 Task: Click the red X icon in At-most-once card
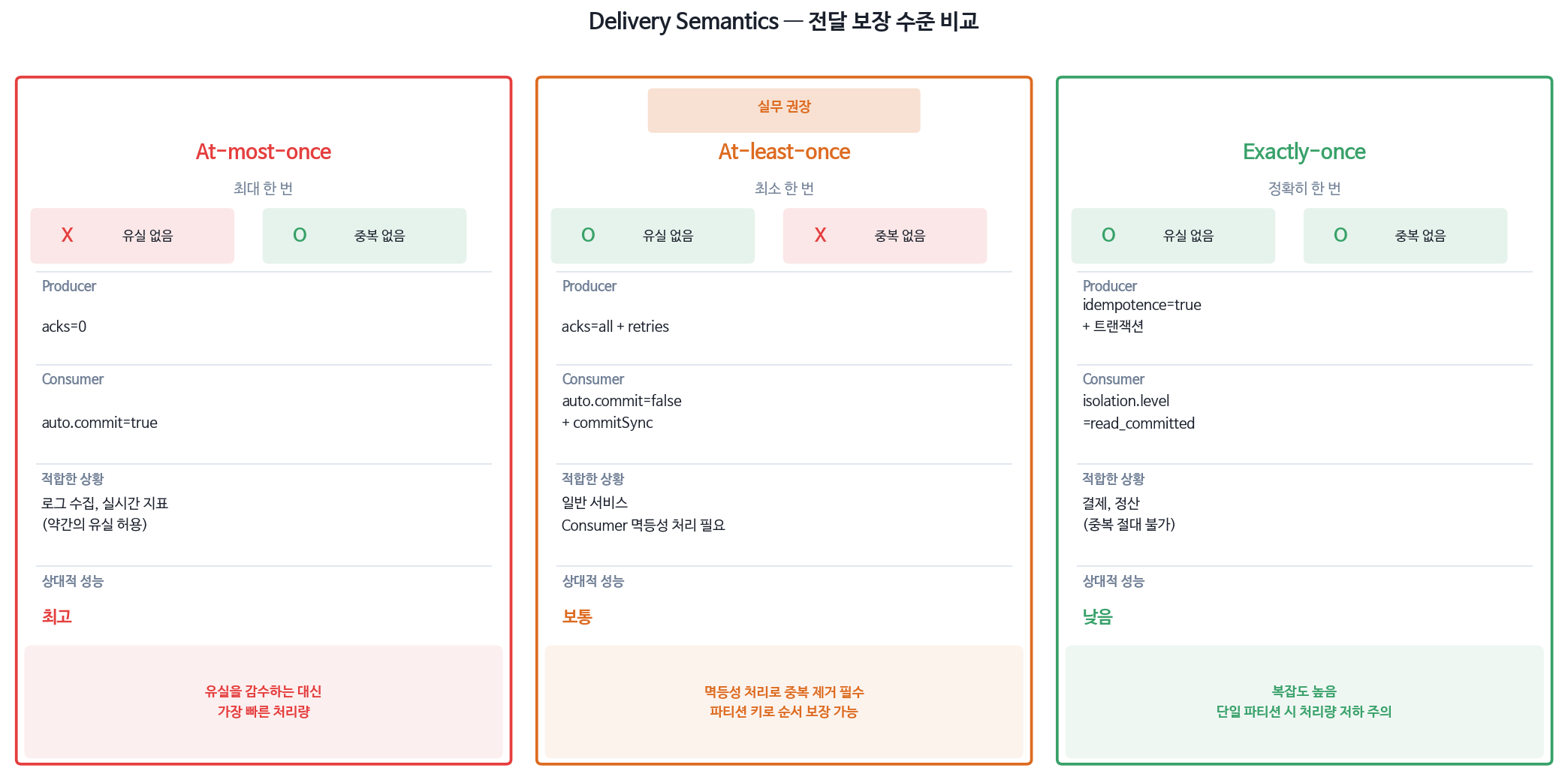tap(67, 235)
